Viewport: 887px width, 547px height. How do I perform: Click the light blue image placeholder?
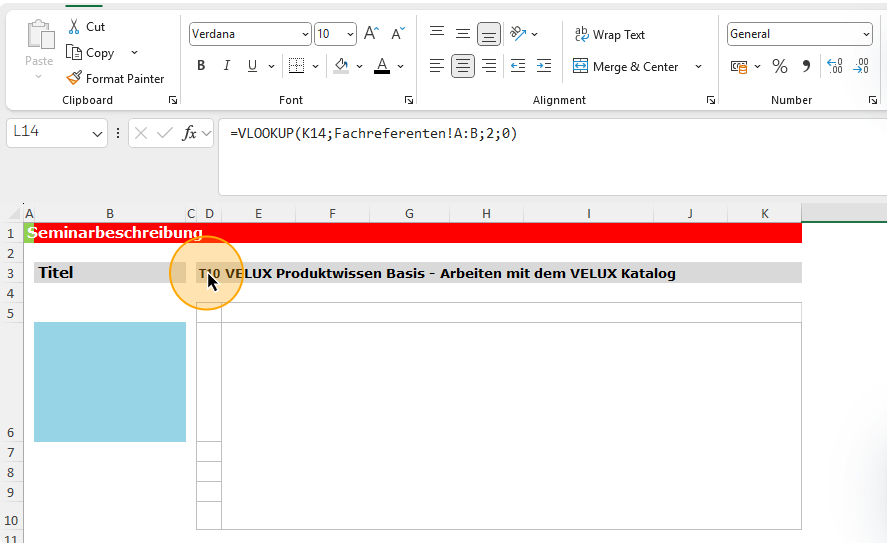110,382
